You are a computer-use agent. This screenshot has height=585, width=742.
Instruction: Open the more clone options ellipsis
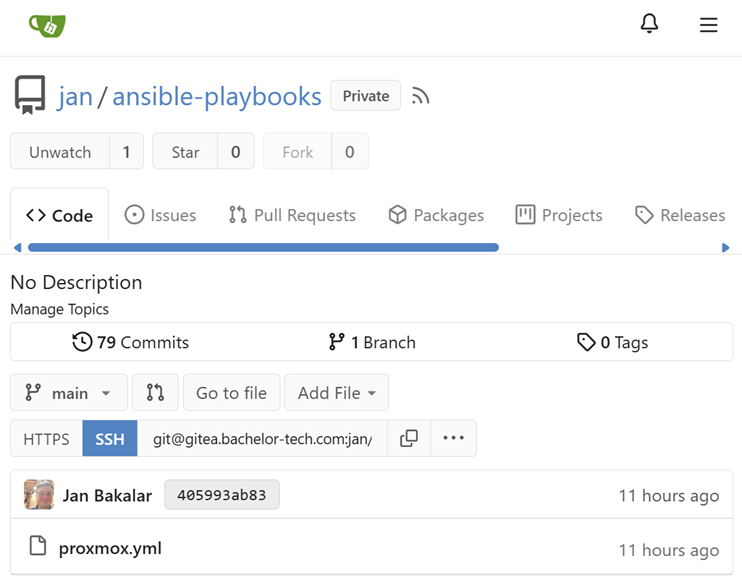(453, 438)
